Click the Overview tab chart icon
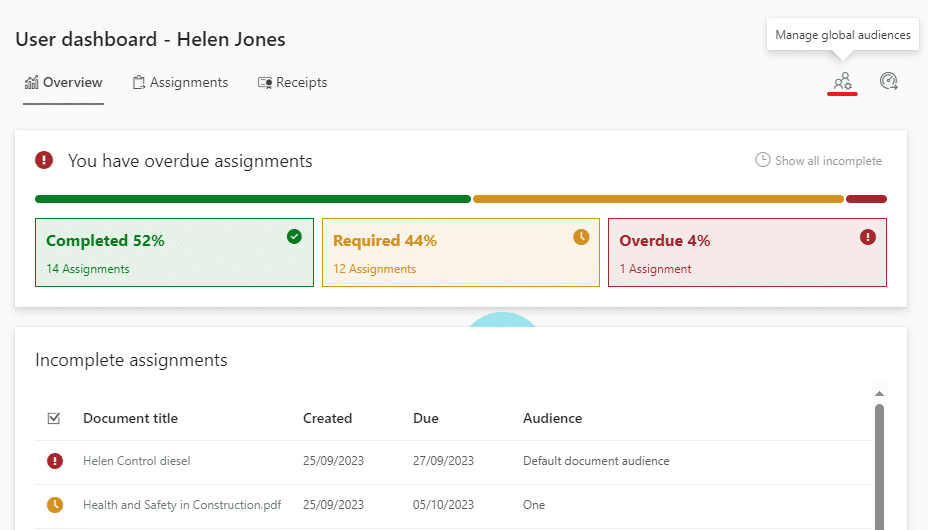This screenshot has width=928, height=530. click(x=31, y=82)
